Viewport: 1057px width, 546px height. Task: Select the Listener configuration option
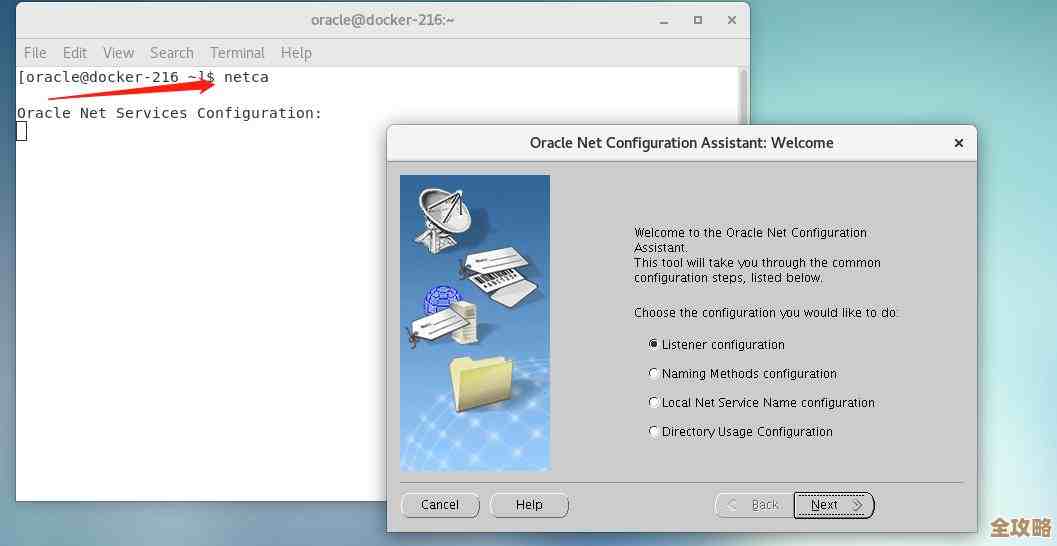[654, 344]
